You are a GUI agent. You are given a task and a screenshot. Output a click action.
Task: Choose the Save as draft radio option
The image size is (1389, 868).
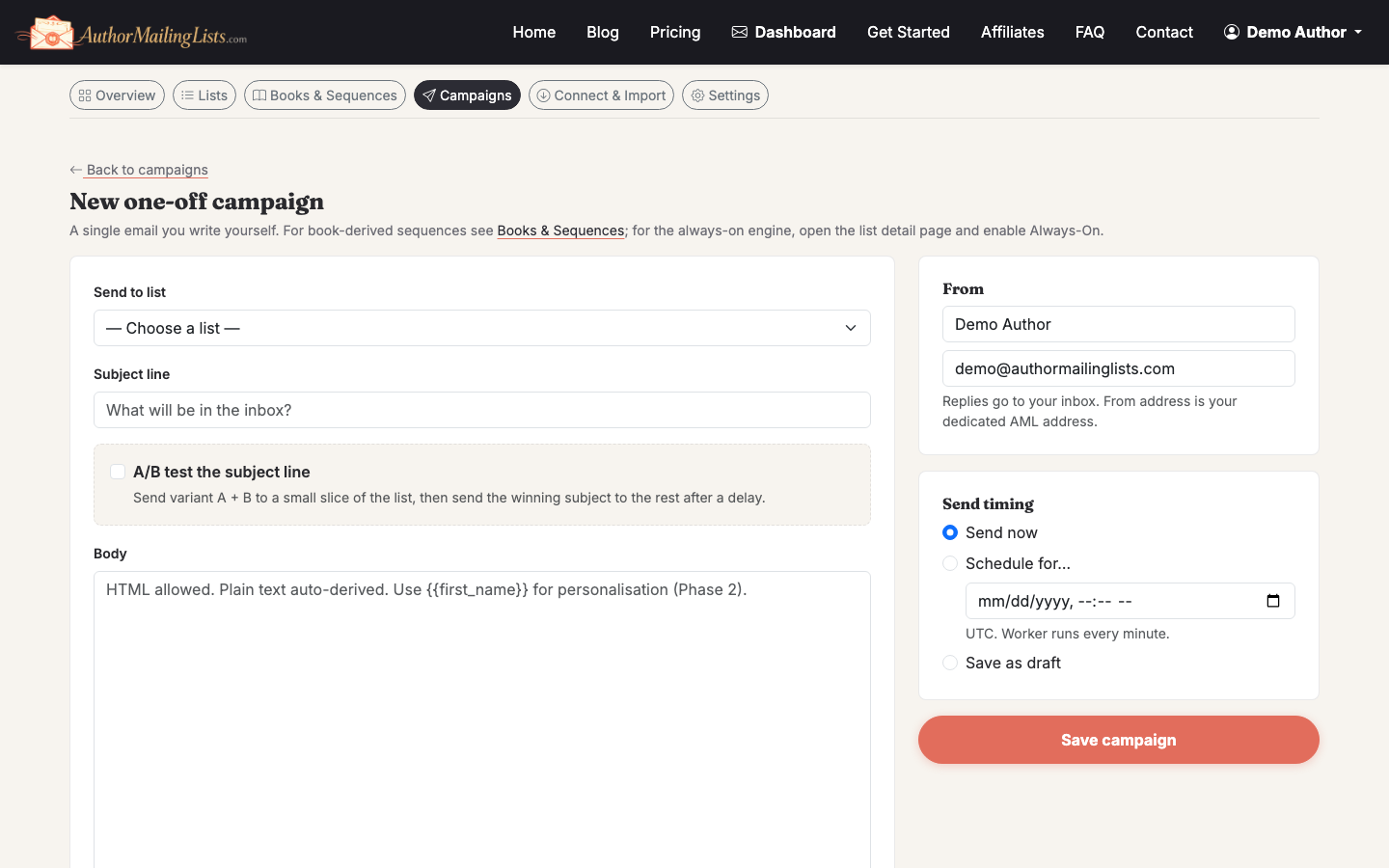(950, 663)
